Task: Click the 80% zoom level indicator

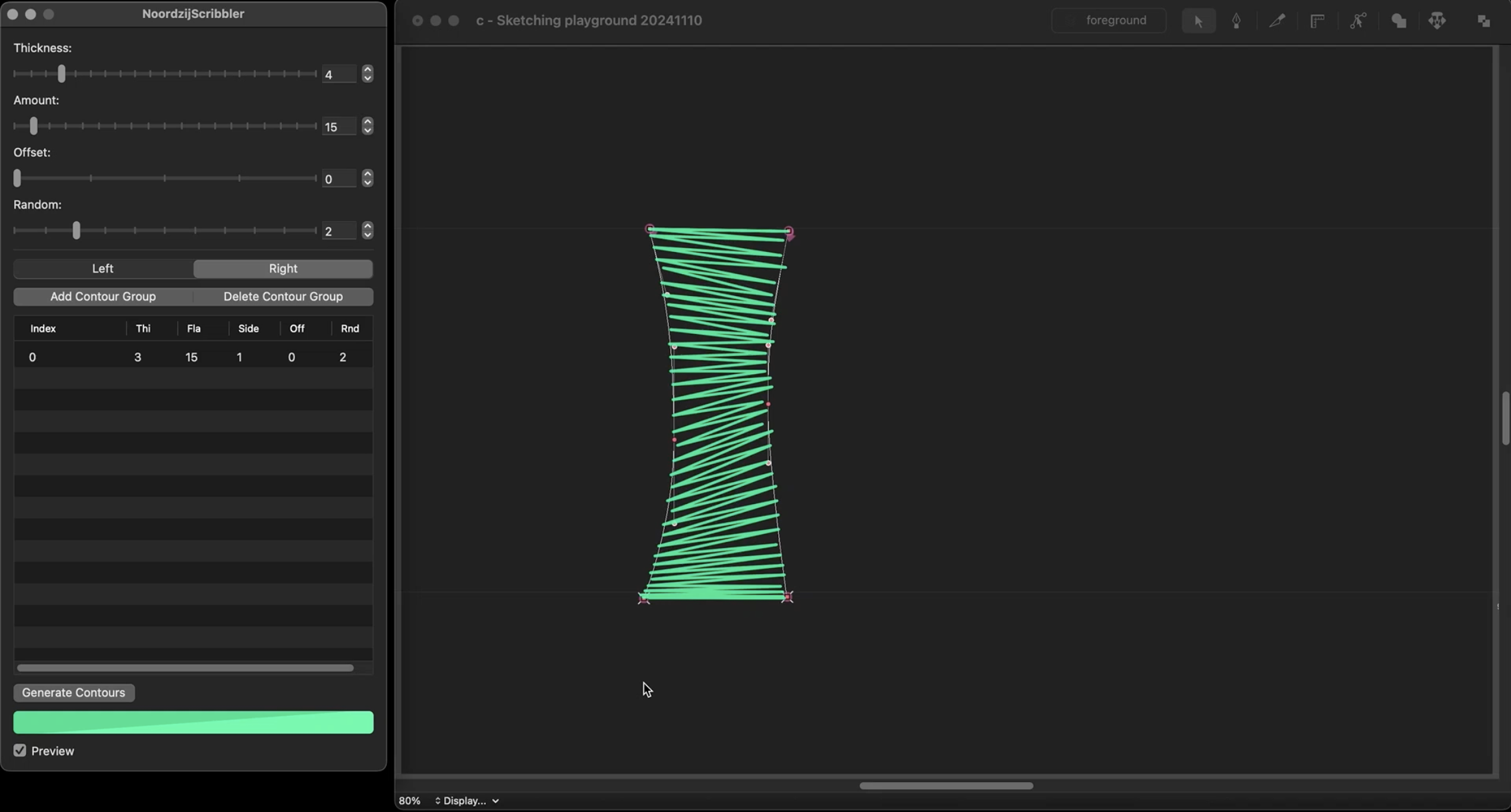Action: [409, 801]
